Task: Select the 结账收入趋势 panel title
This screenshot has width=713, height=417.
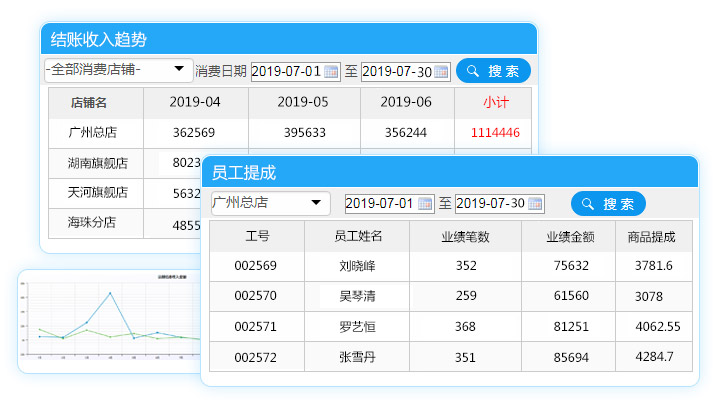Action: pos(99,40)
